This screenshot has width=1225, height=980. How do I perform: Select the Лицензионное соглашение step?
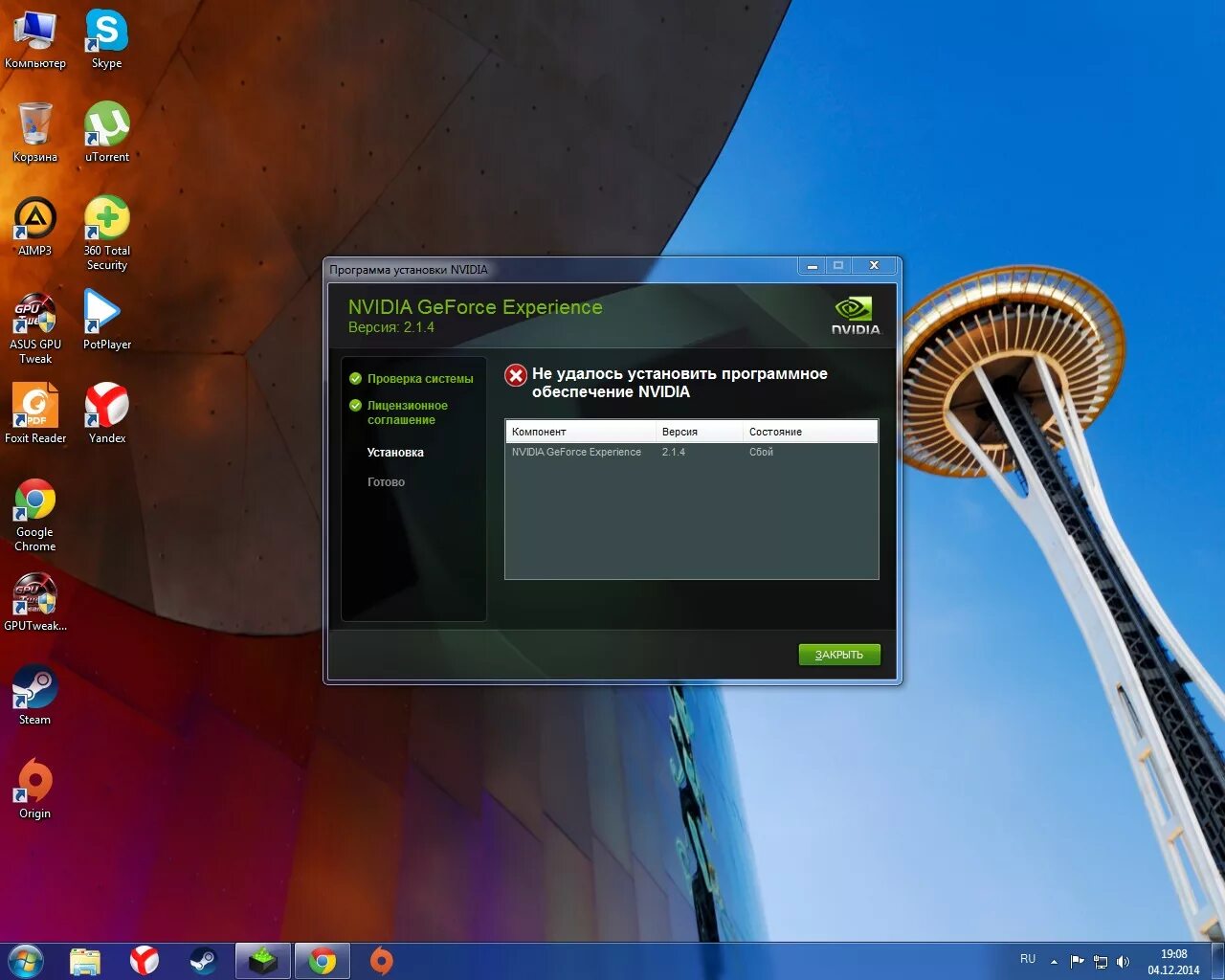[399, 412]
